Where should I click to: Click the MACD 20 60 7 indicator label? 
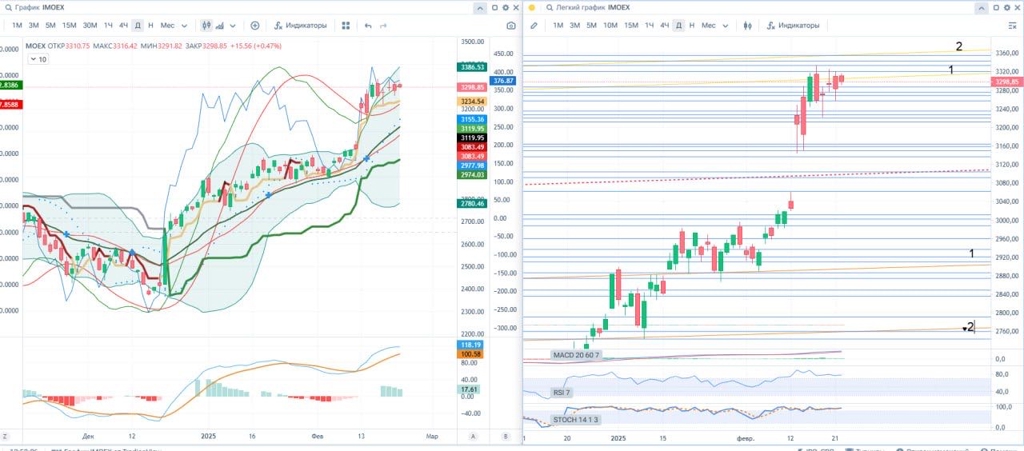[x=576, y=355]
